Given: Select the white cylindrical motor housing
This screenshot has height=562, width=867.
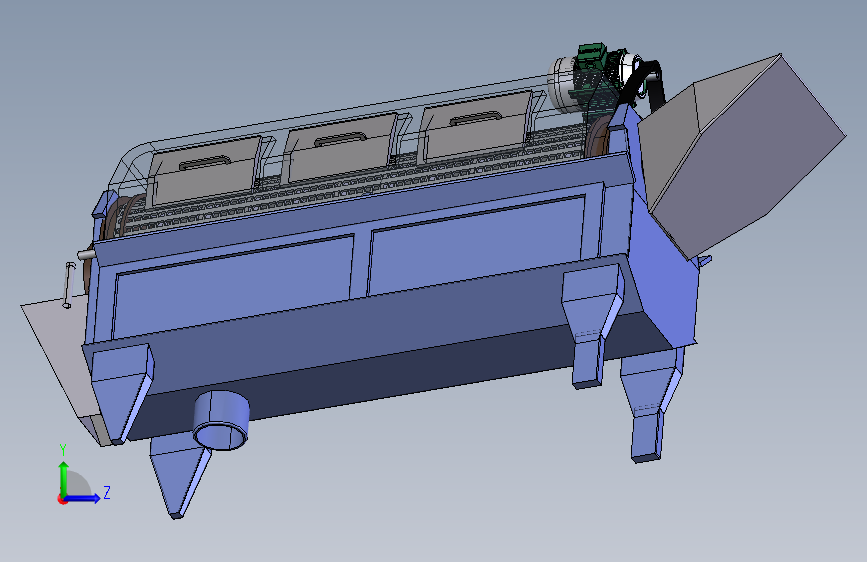Looking at the screenshot, I should click(561, 85).
